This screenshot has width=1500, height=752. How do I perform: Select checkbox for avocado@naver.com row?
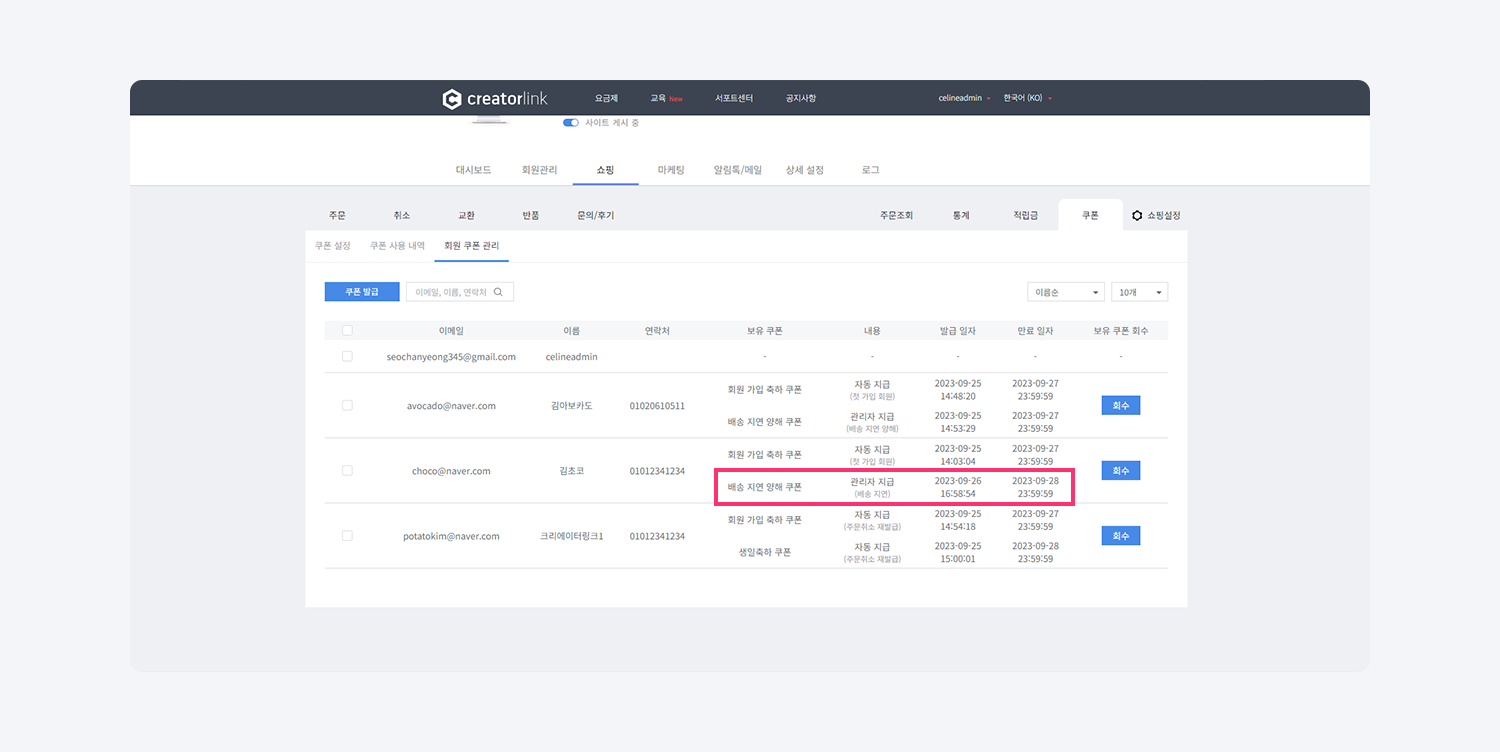pos(347,406)
